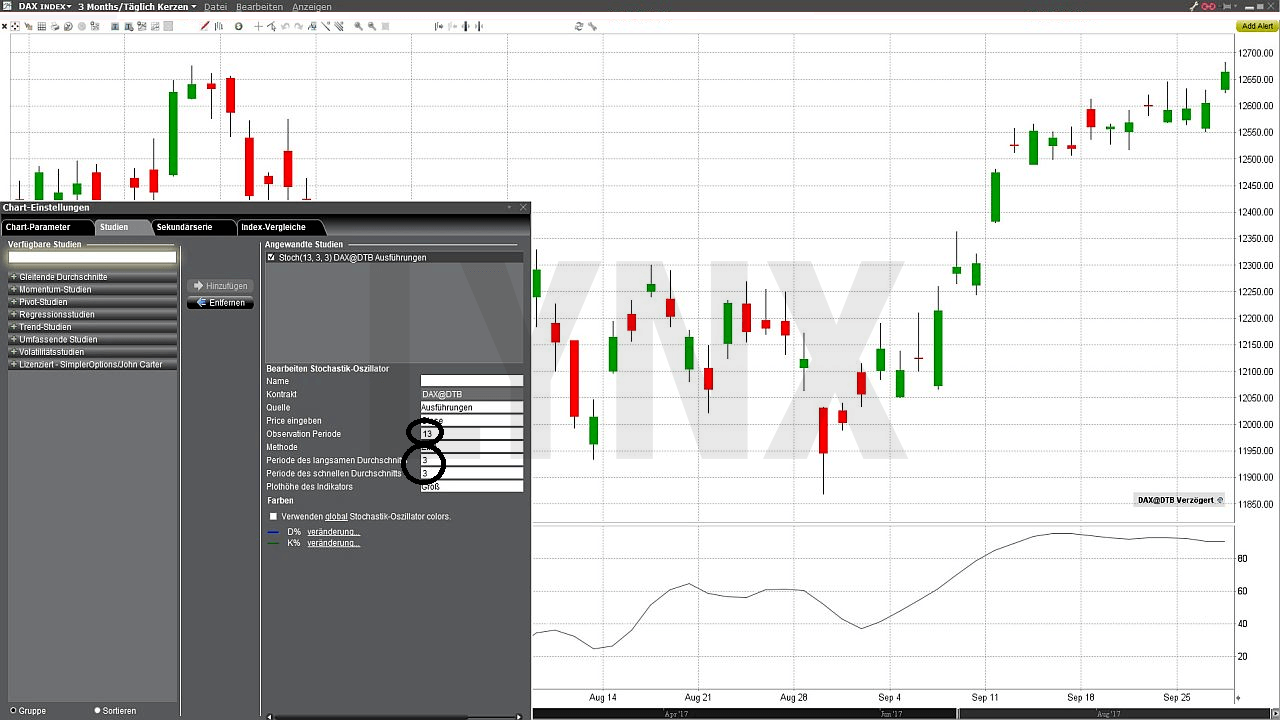
Task: Uncheck the Stoch(13, 3, 3) study
Action: 271,257
